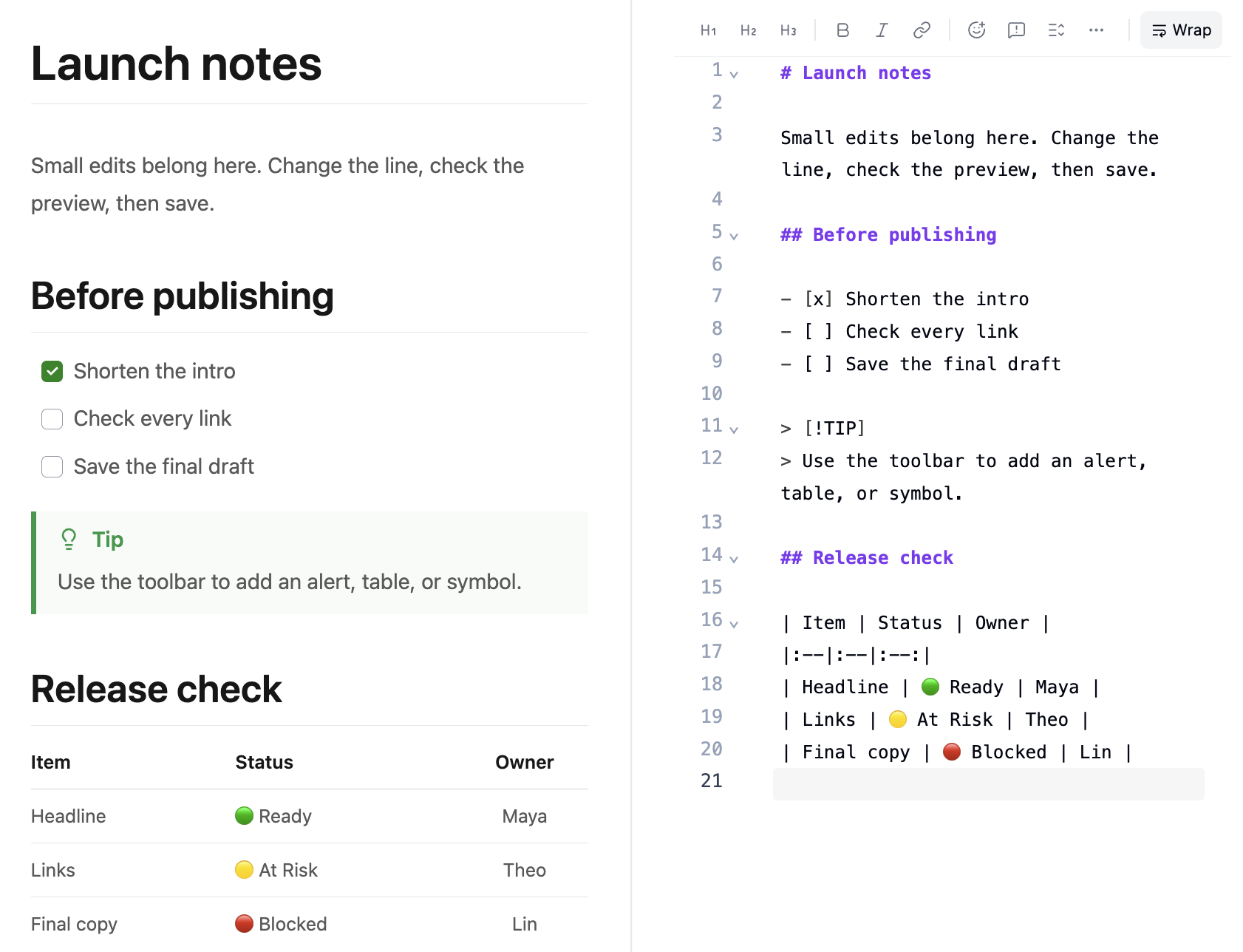Apply Heading 1 from the toolbar

coord(708,30)
